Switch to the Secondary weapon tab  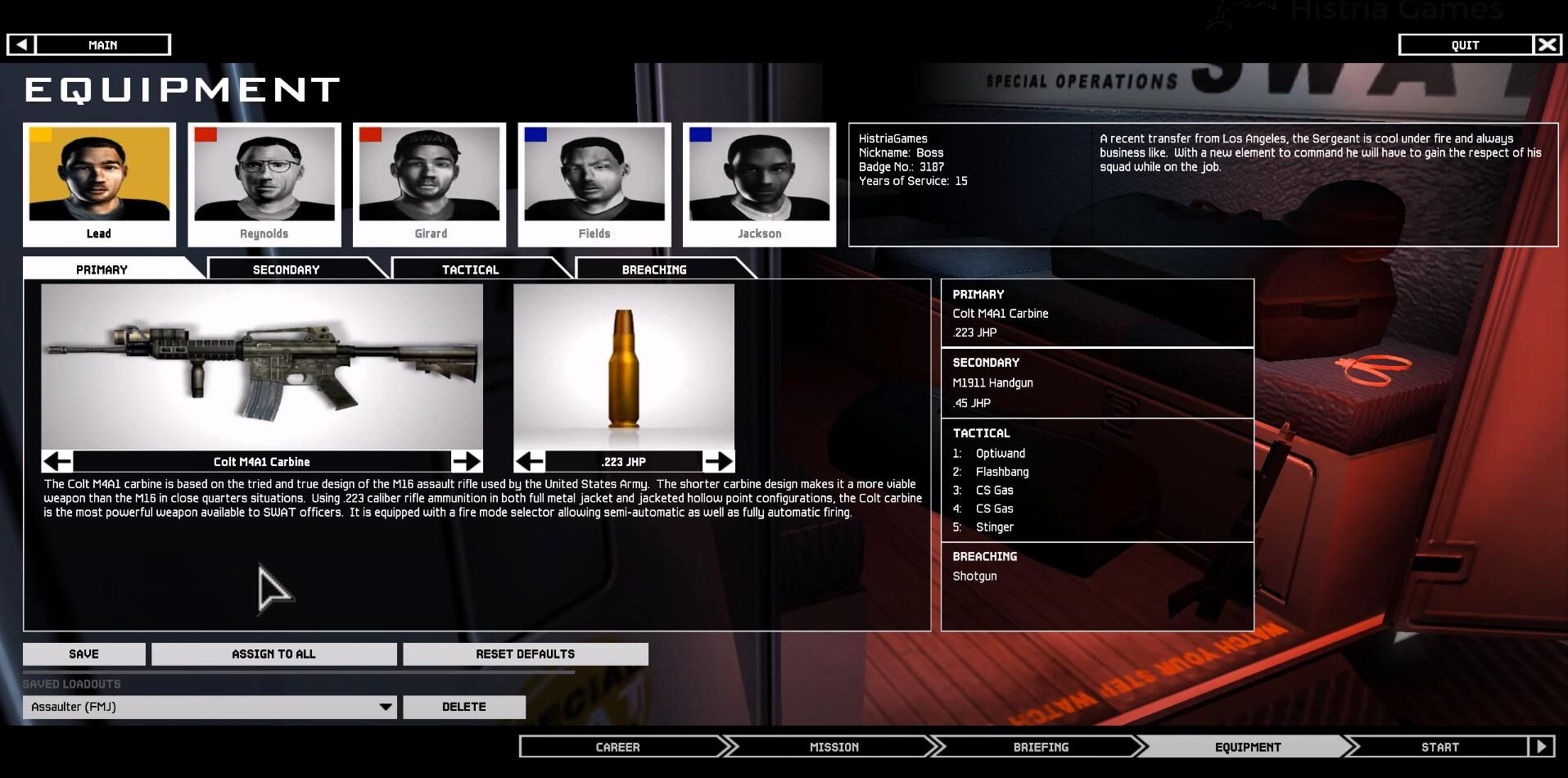click(x=287, y=269)
